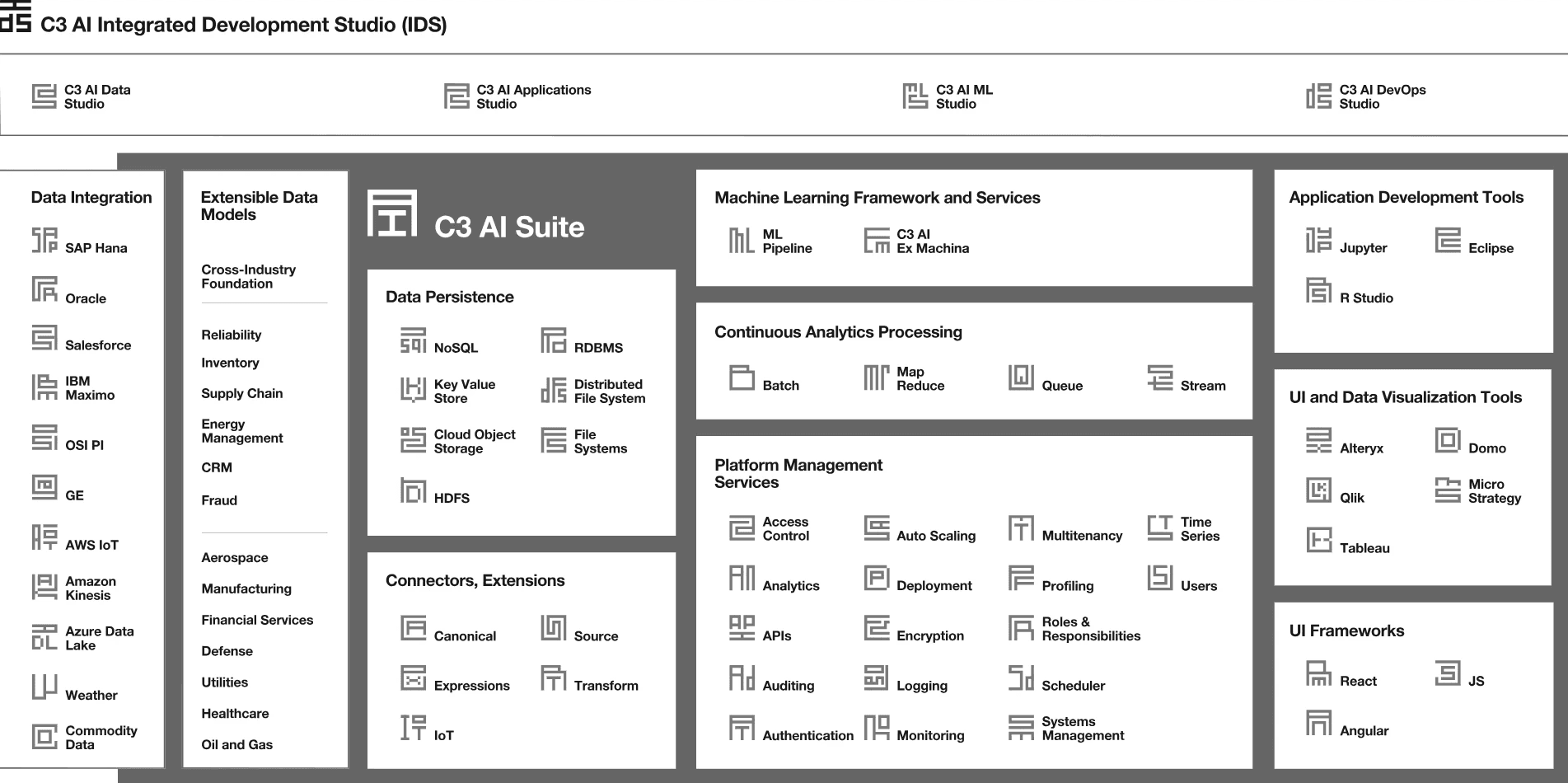Select the Oracle icon under Data Integration

pos(44,290)
